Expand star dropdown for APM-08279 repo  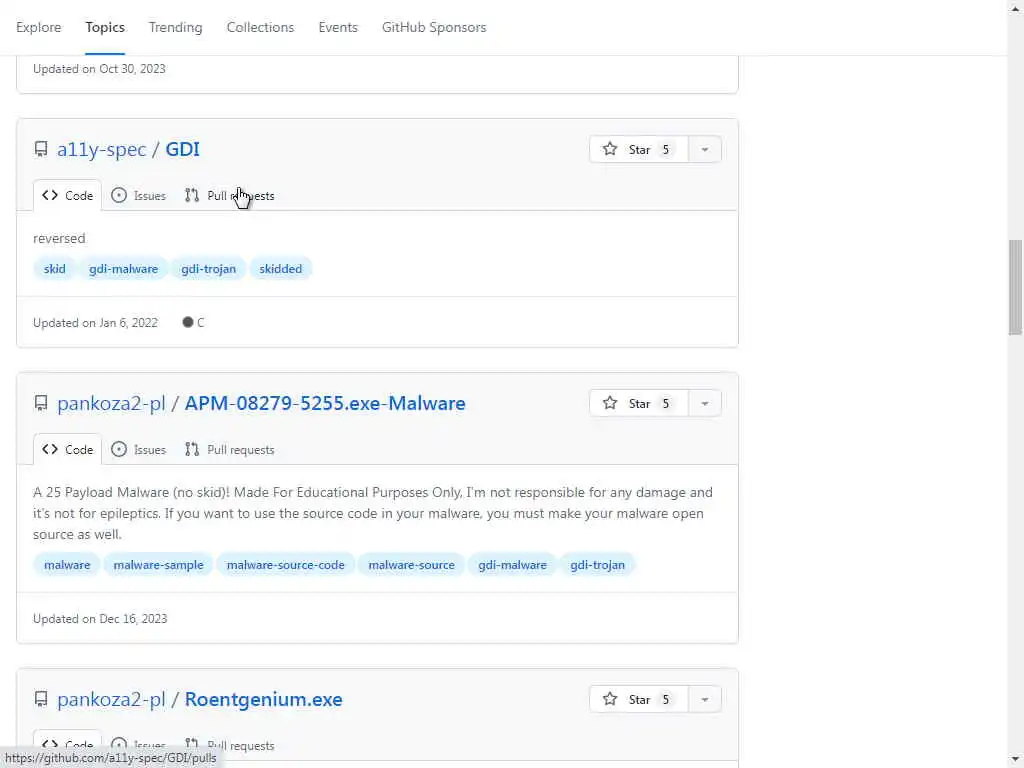[705, 404]
